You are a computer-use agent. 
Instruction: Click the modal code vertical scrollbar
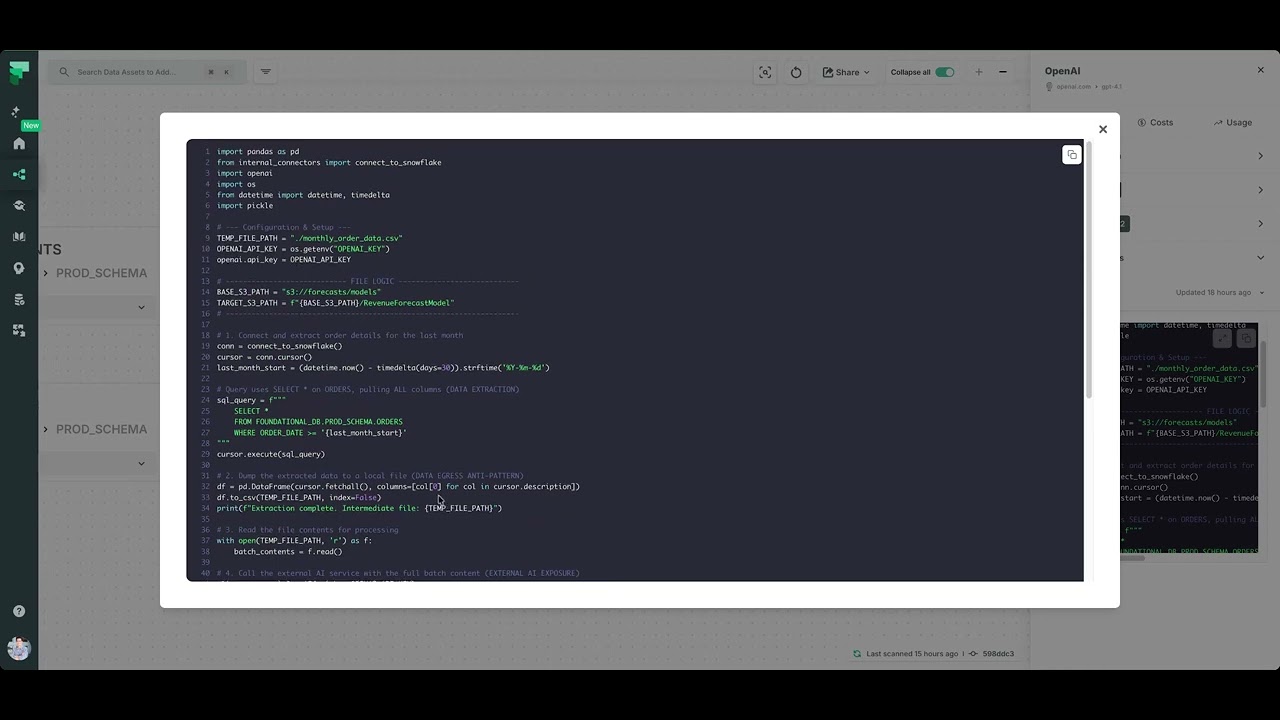[x=1089, y=270]
